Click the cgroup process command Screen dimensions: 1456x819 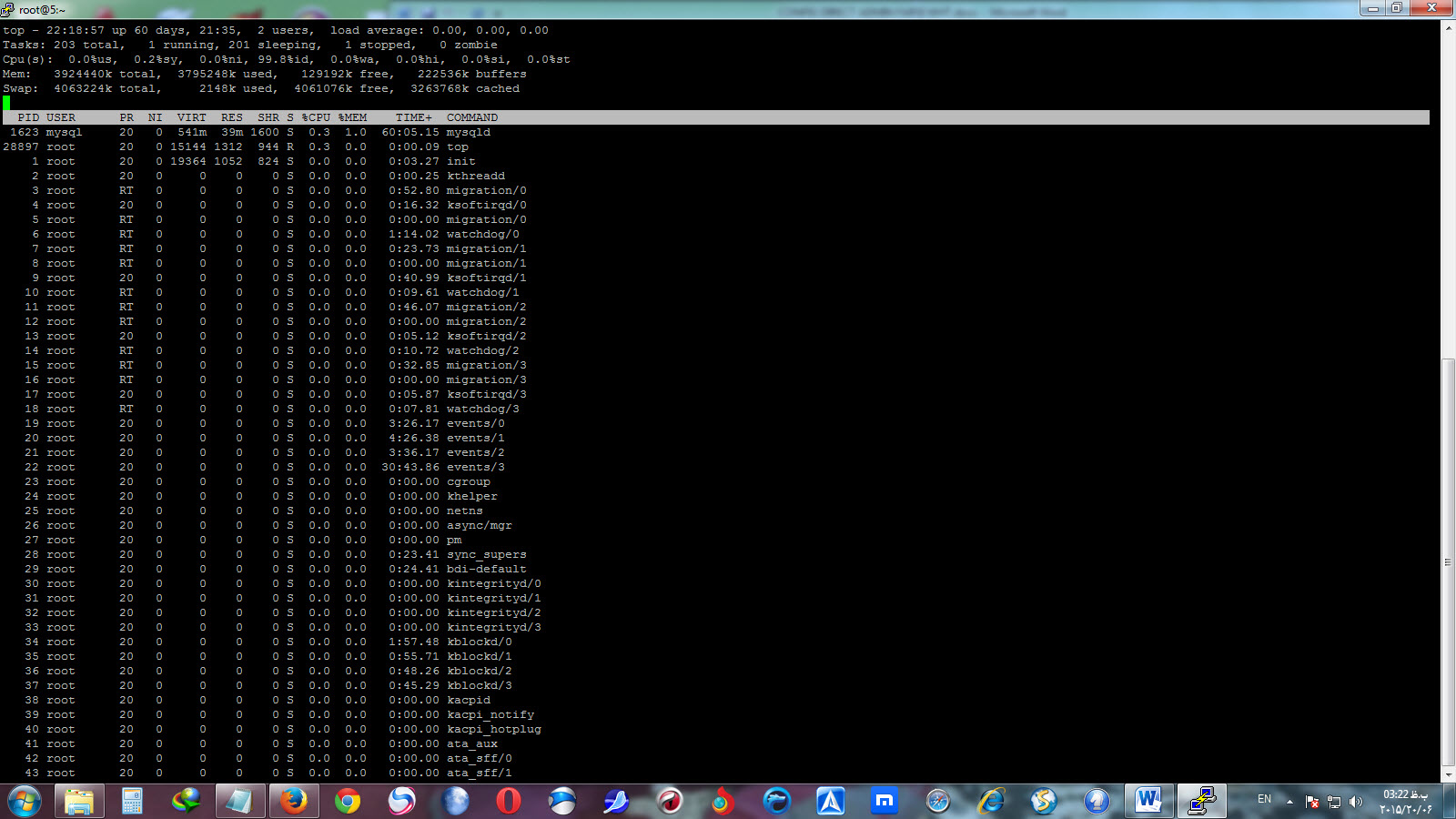[469, 481]
